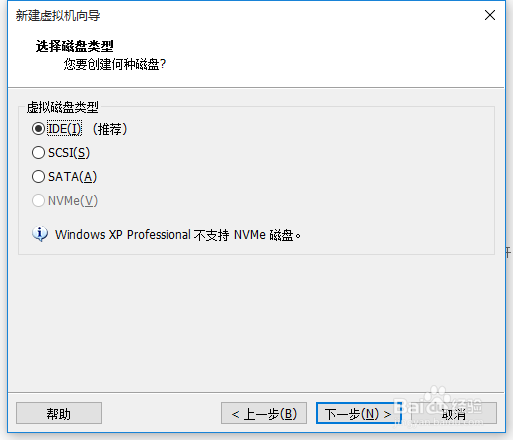Viewport: 513px width, 440px height.
Task: Close the 新建虚拟机向导 dialog
Action: point(490,15)
